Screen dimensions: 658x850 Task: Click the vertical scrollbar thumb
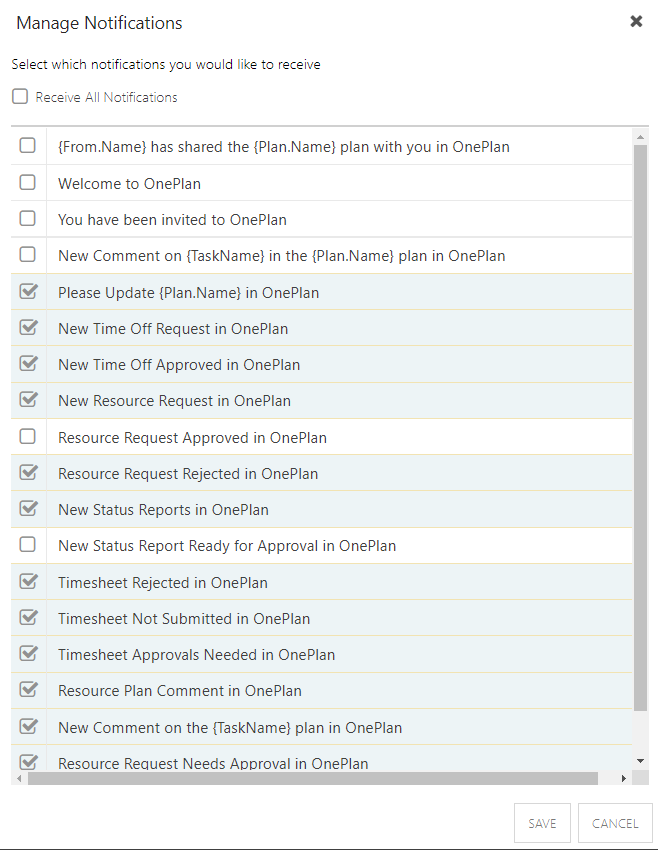640,427
